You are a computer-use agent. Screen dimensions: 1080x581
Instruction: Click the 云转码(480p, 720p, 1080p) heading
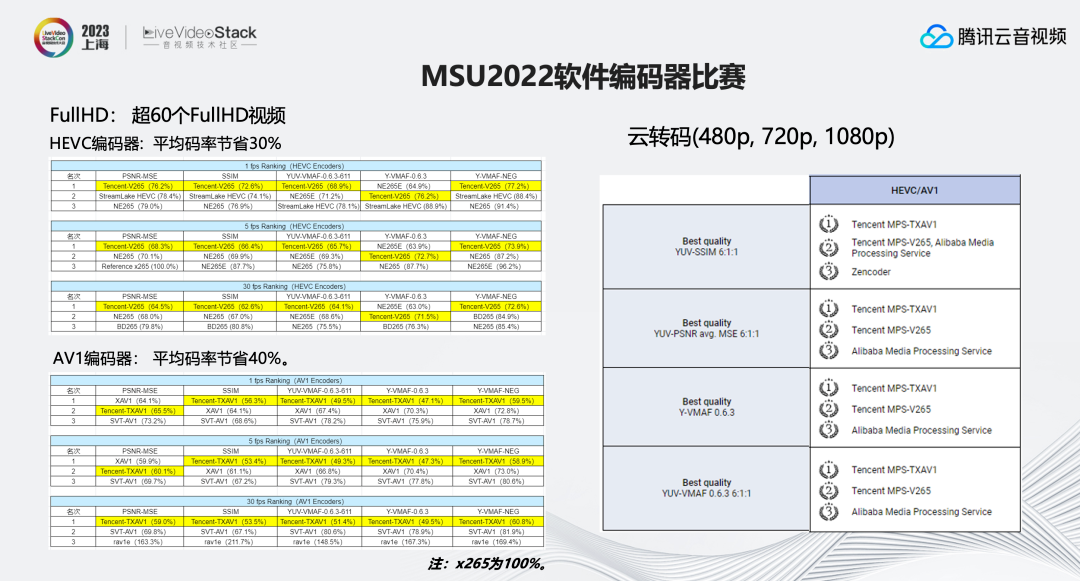pos(760,136)
